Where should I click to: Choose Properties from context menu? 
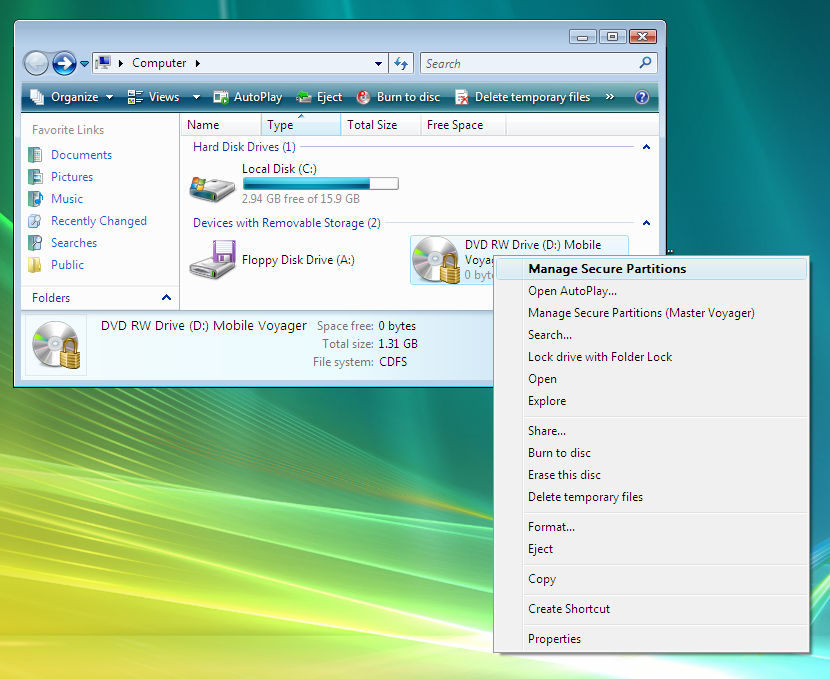tap(651, 639)
